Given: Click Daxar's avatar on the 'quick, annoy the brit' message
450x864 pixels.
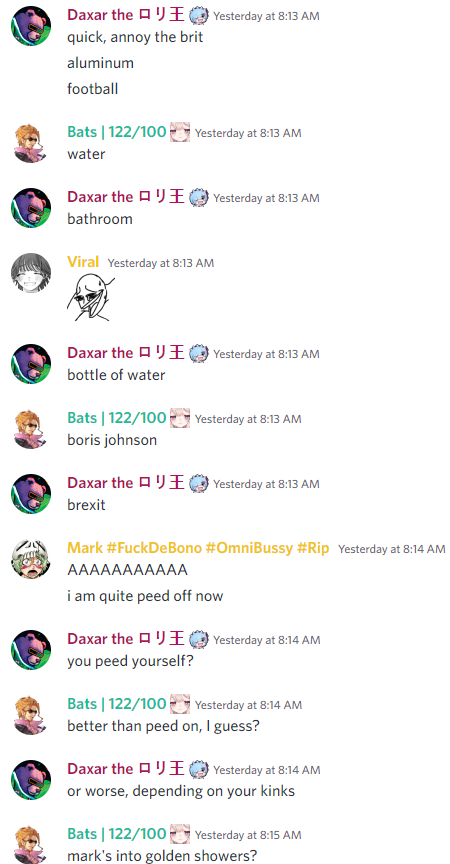Looking at the screenshot, I should tap(31, 26).
